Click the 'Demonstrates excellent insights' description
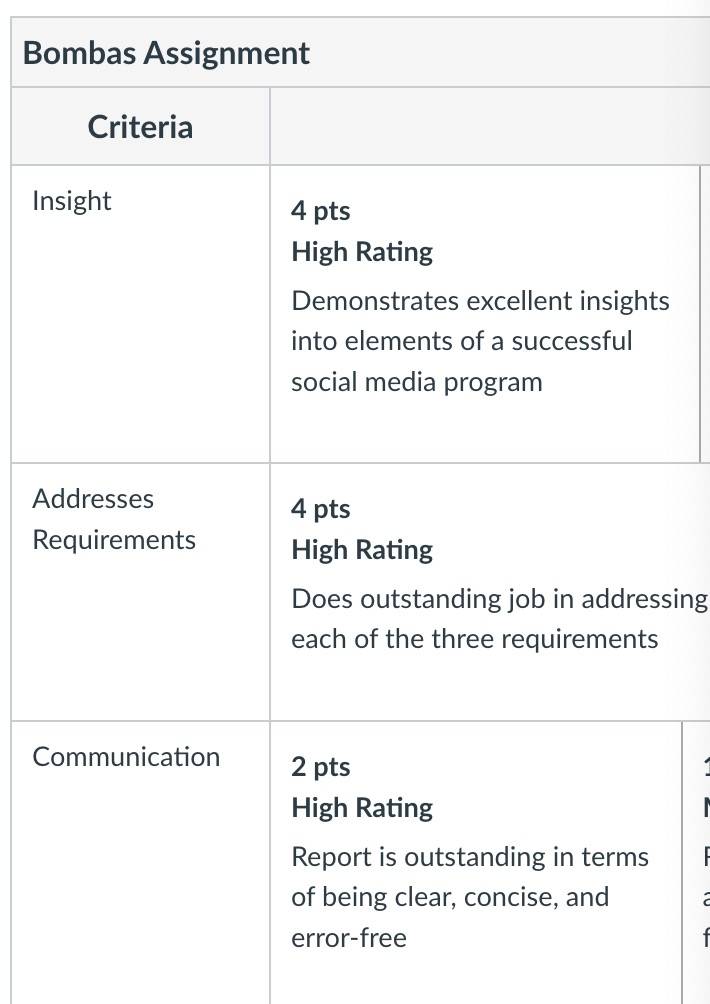The image size is (710, 1004). 480,300
